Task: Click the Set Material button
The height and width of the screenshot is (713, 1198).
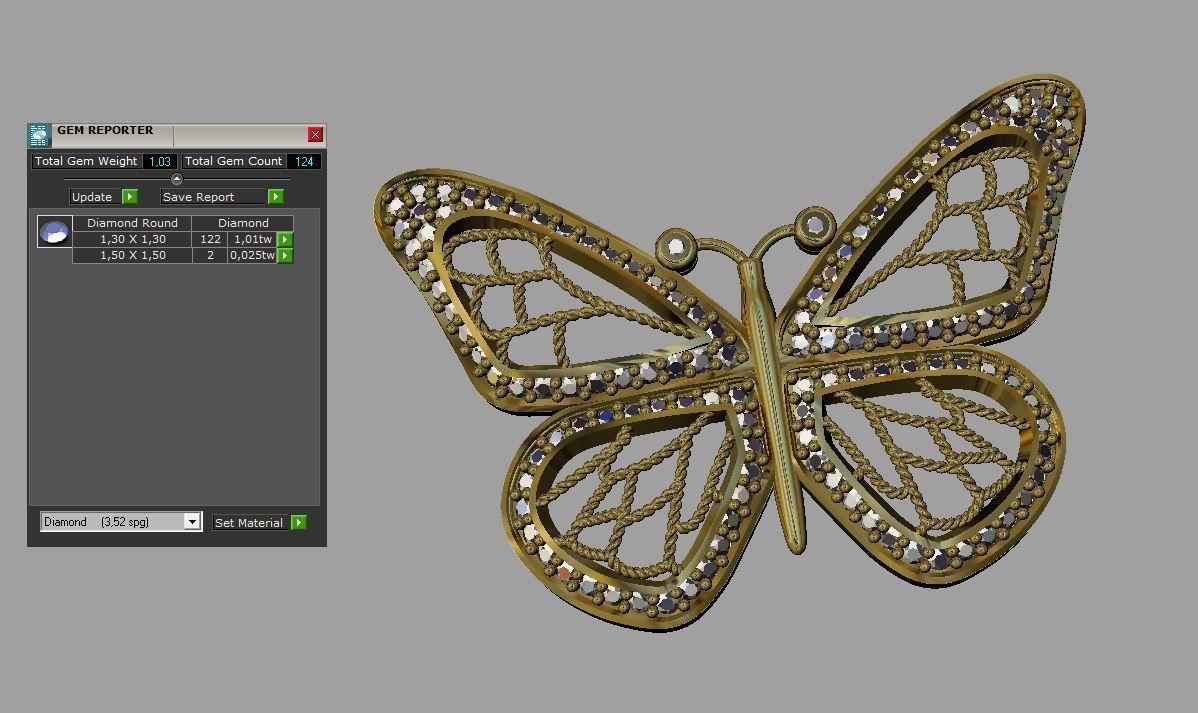Action: click(250, 523)
